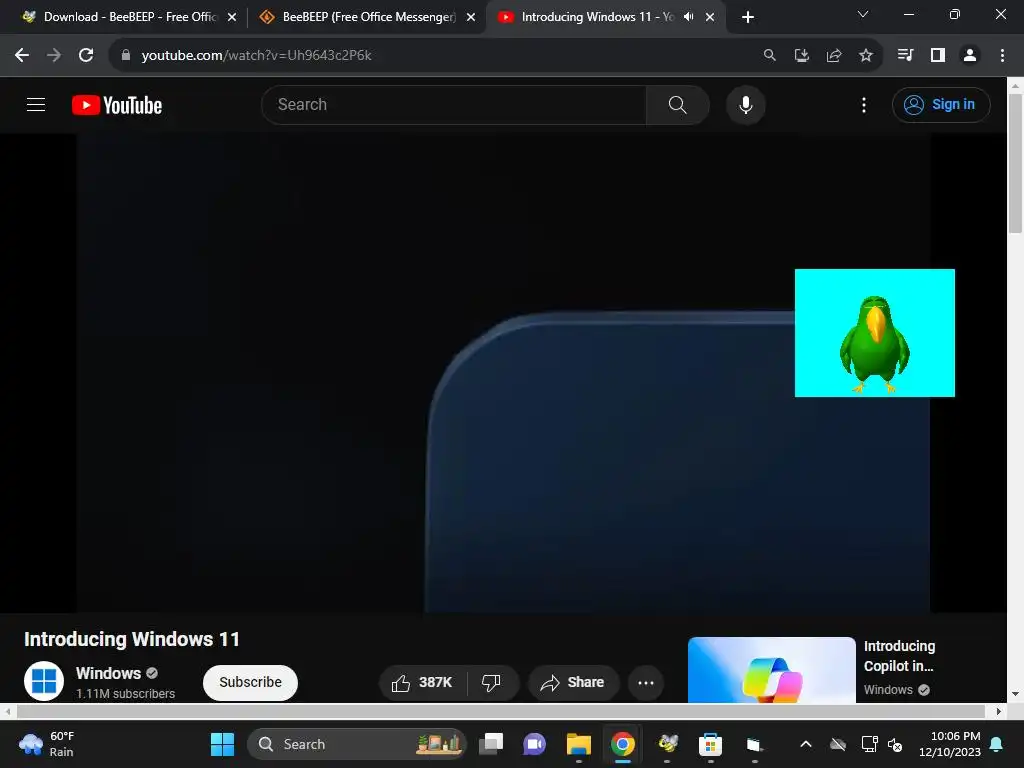Click the network display tray icon
Image resolution: width=1024 pixels, height=768 pixels.
click(869, 744)
